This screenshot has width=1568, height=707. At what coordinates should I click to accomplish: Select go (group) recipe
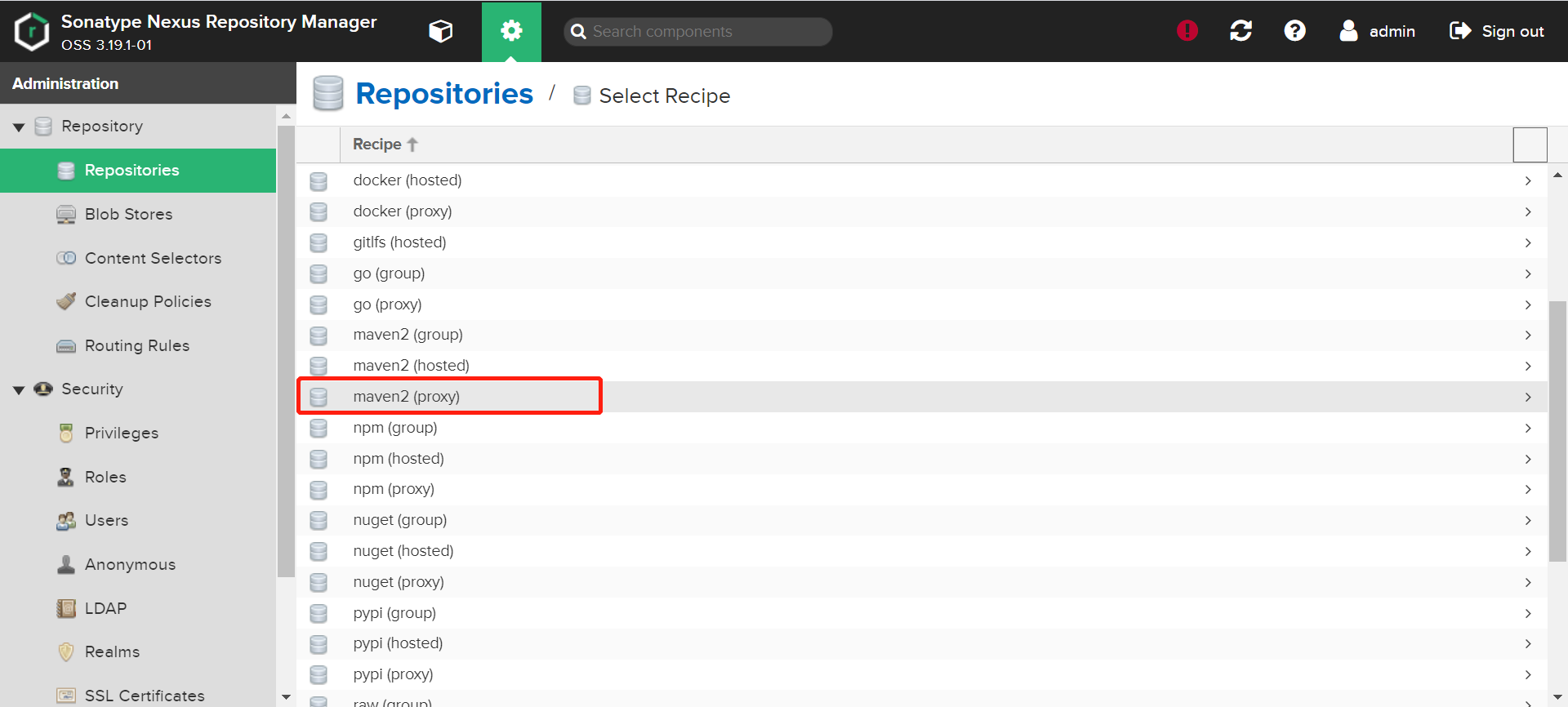(x=921, y=273)
